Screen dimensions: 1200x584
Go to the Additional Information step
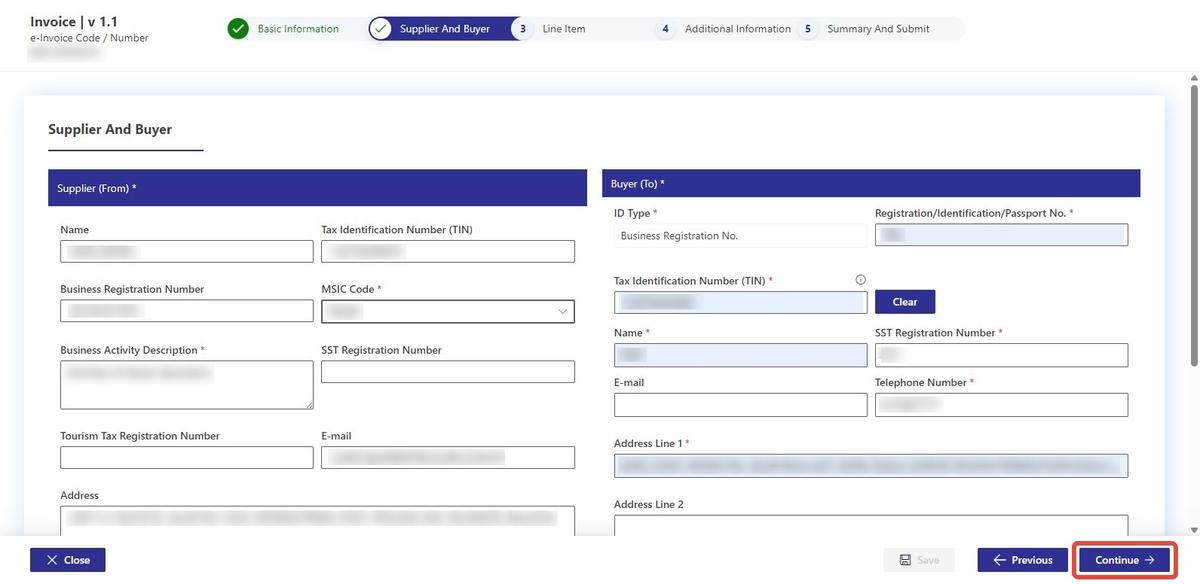tap(738, 29)
